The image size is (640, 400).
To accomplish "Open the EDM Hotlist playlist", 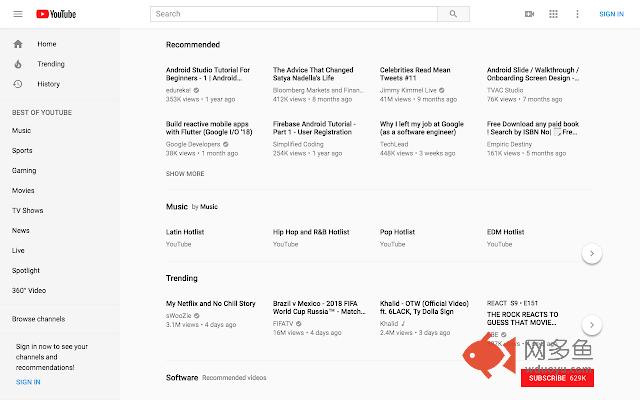I will pyautogui.click(x=505, y=232).
